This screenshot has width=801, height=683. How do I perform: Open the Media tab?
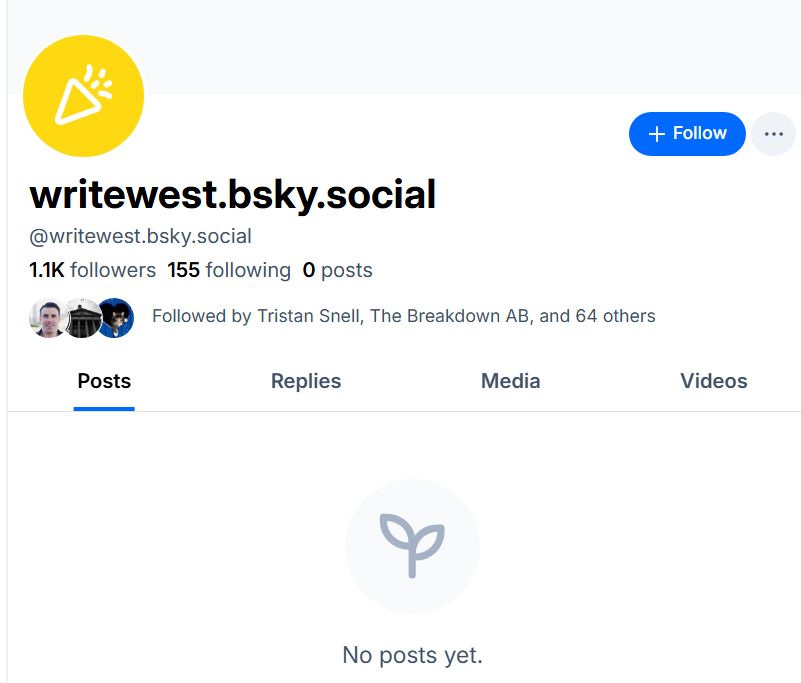click(x=510, y=381)
